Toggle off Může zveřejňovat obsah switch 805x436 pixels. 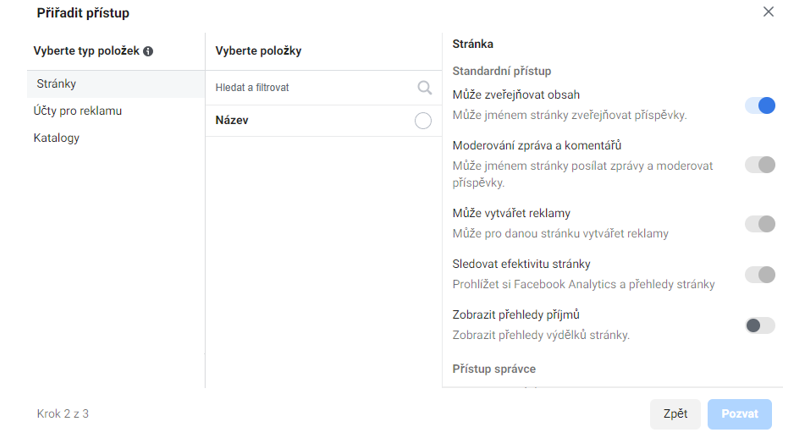pos(760,106)
